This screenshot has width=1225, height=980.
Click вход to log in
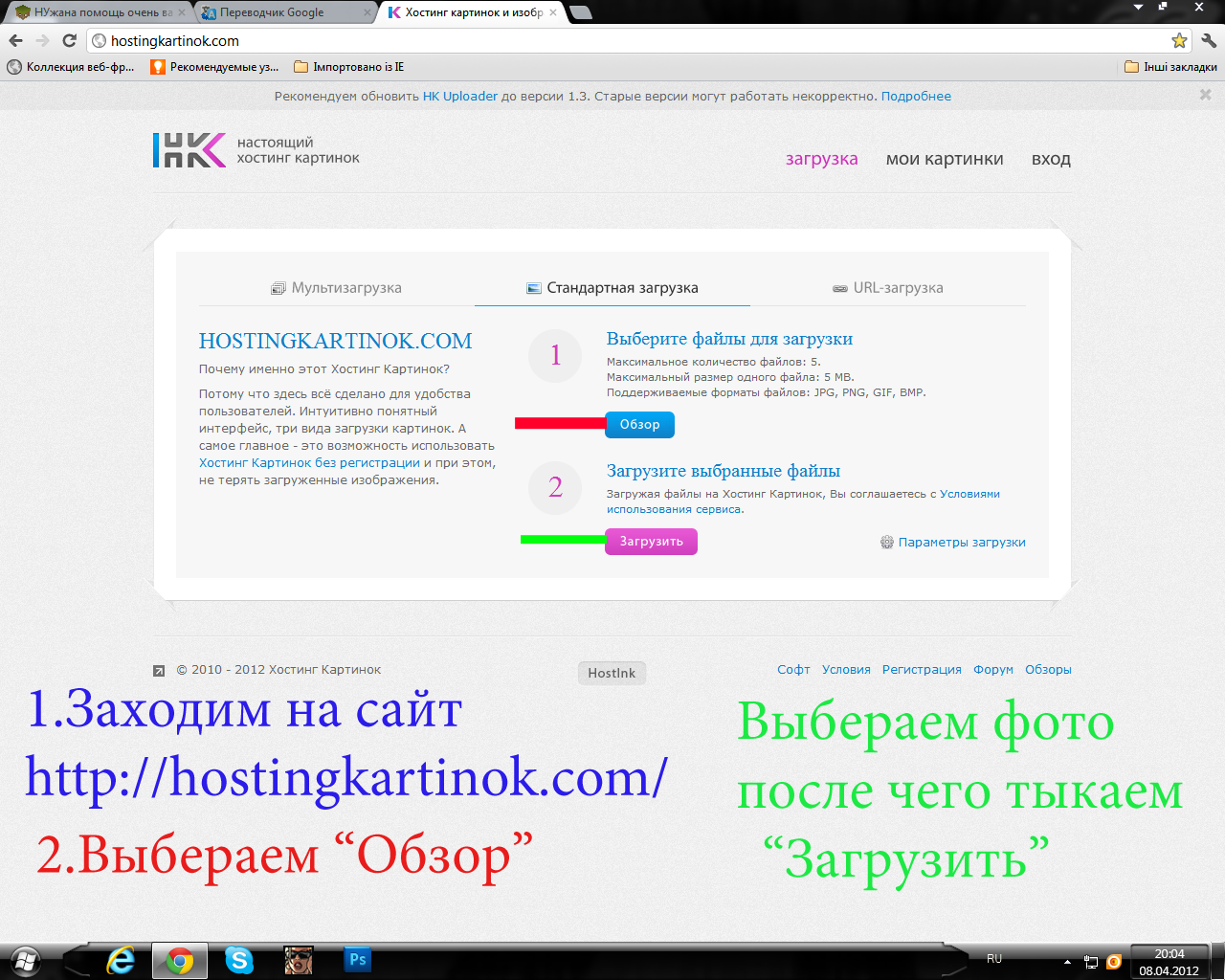1051,159
